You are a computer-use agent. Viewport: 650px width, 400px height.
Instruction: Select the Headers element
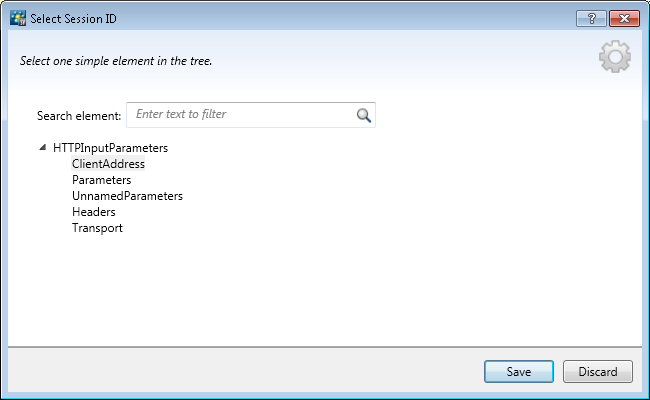(93, 212)
